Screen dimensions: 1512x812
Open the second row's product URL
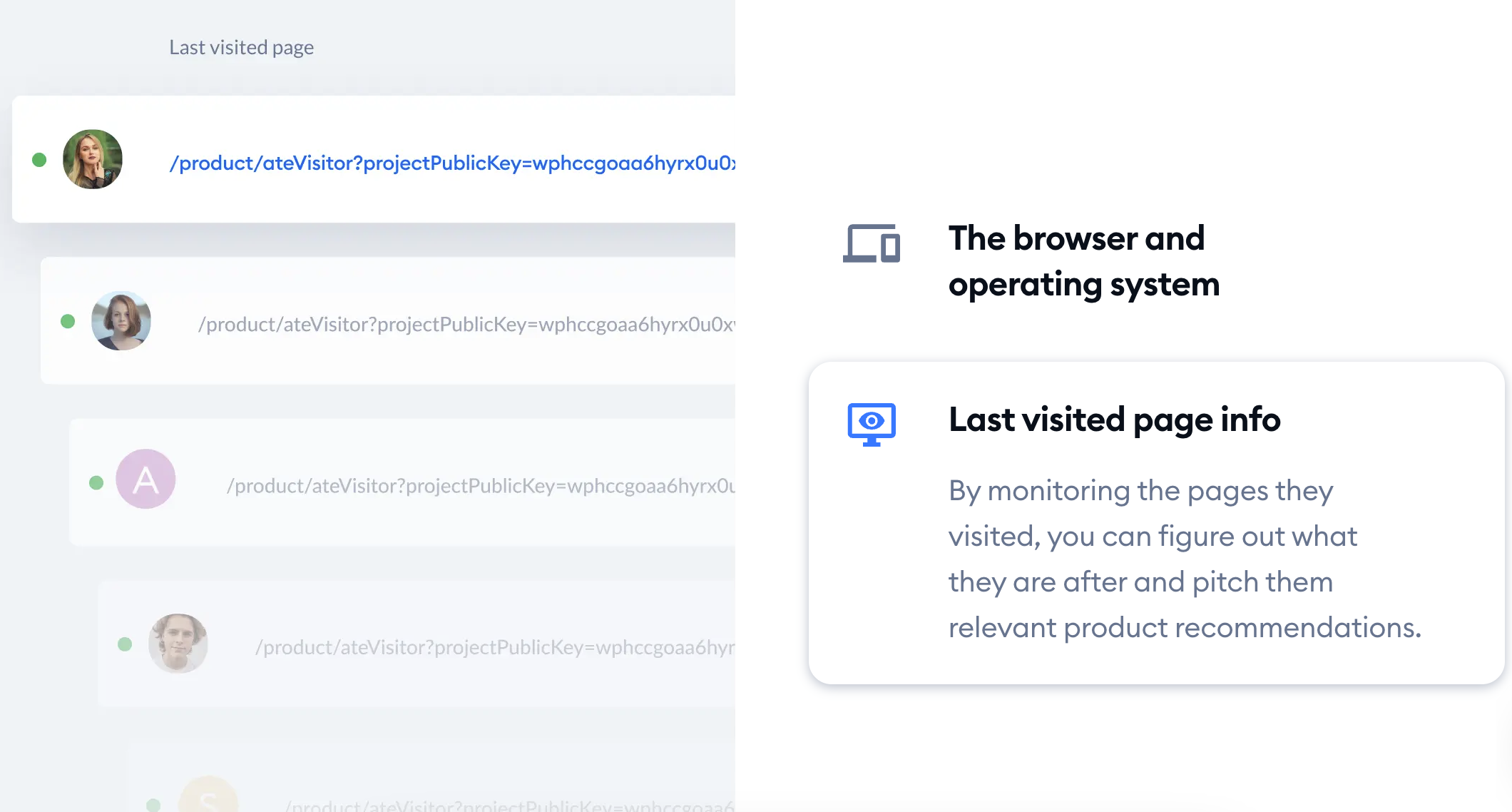tap(466, 325)
